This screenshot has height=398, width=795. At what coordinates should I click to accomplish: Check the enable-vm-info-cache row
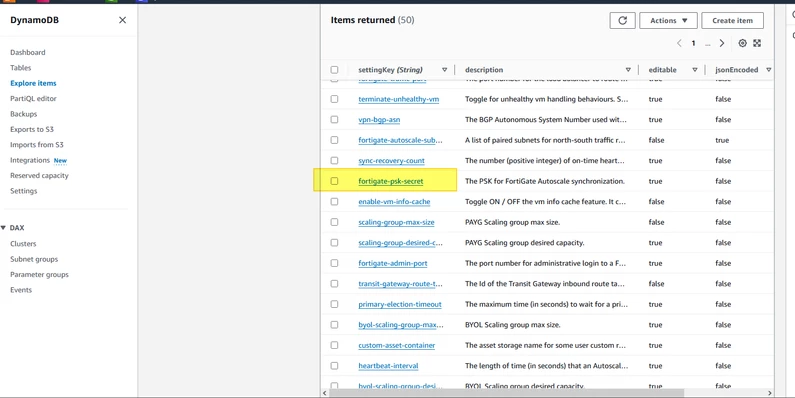(x=334, y=202)
